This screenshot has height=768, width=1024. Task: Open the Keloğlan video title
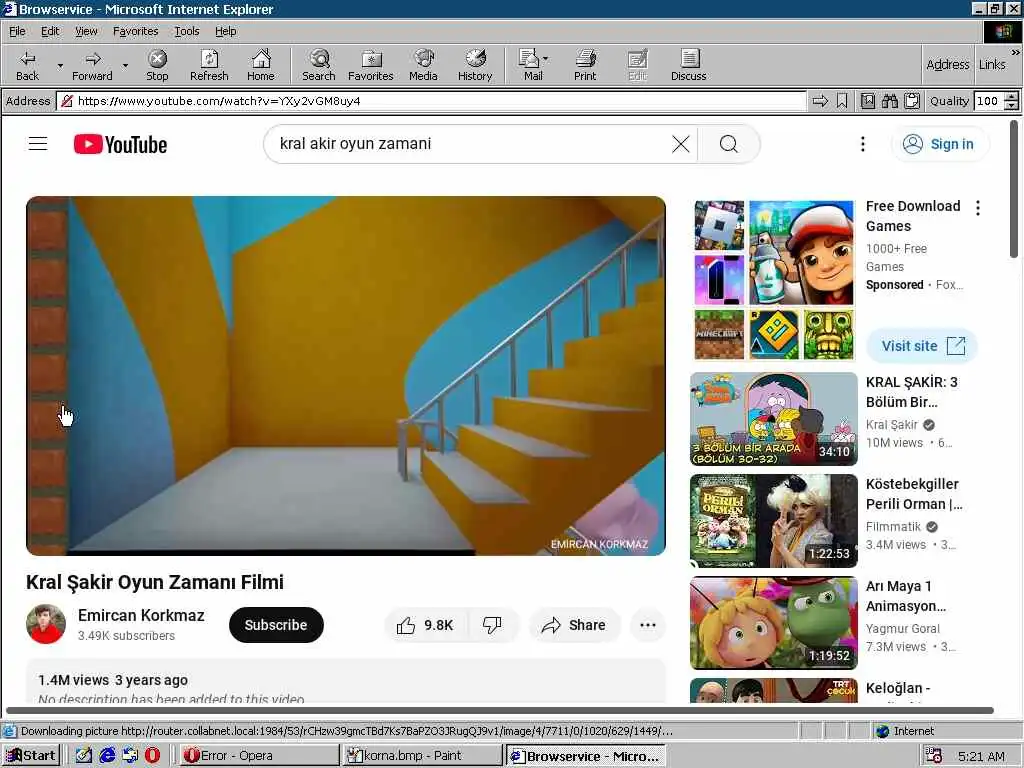tap(898, 688)
